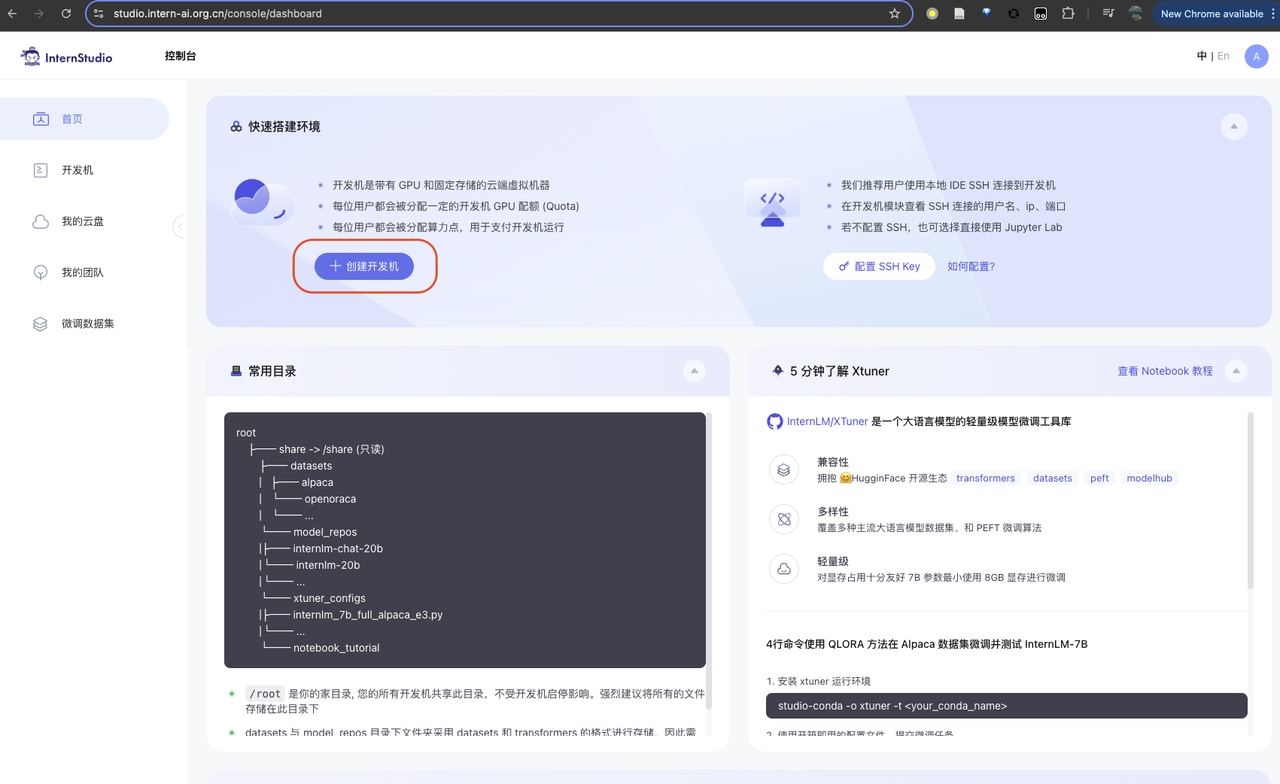1280x784 pixels.
Task: Click the 首页 home icon
Action: 40,119
